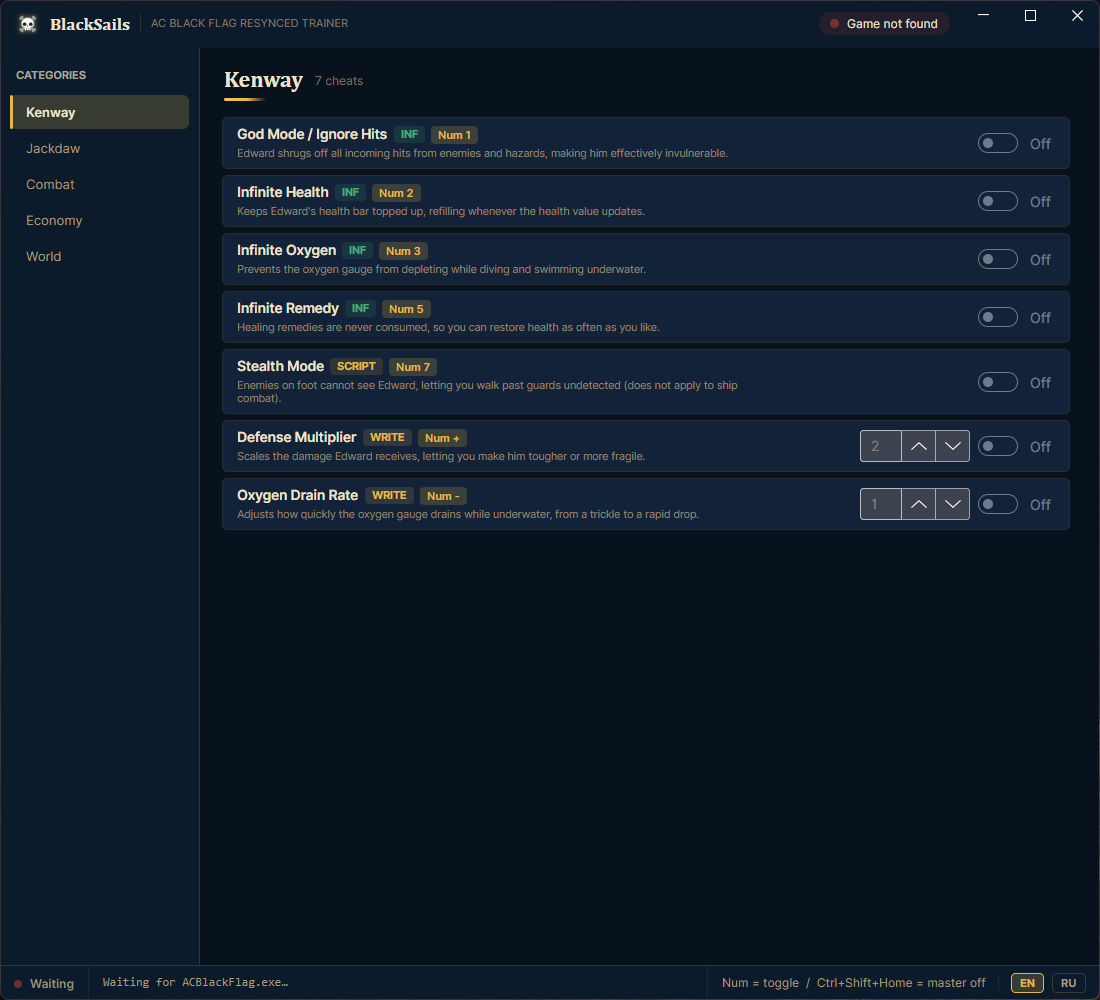The height and width of the screenshot is (1000, 1100).
Task: Increase Defense Multiplier with up arrow
Action: coord(918,446)
